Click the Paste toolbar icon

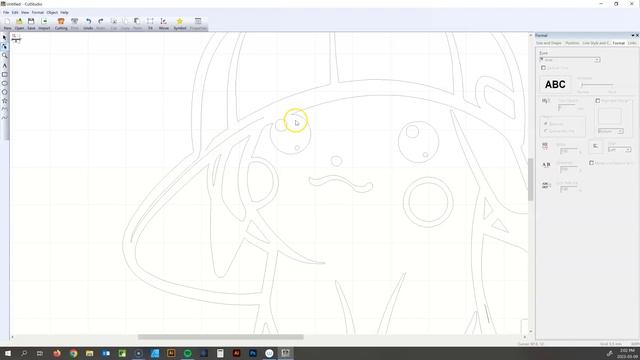tap(138, 24)
